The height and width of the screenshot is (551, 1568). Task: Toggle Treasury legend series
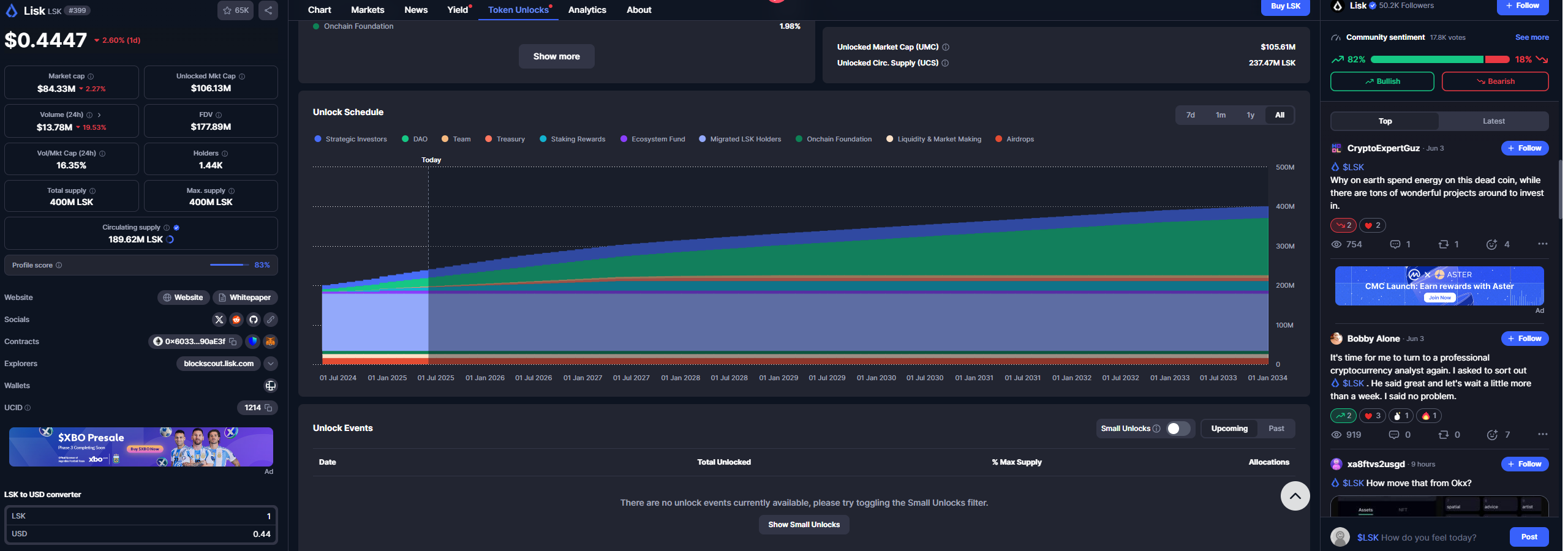coord(505,139)
